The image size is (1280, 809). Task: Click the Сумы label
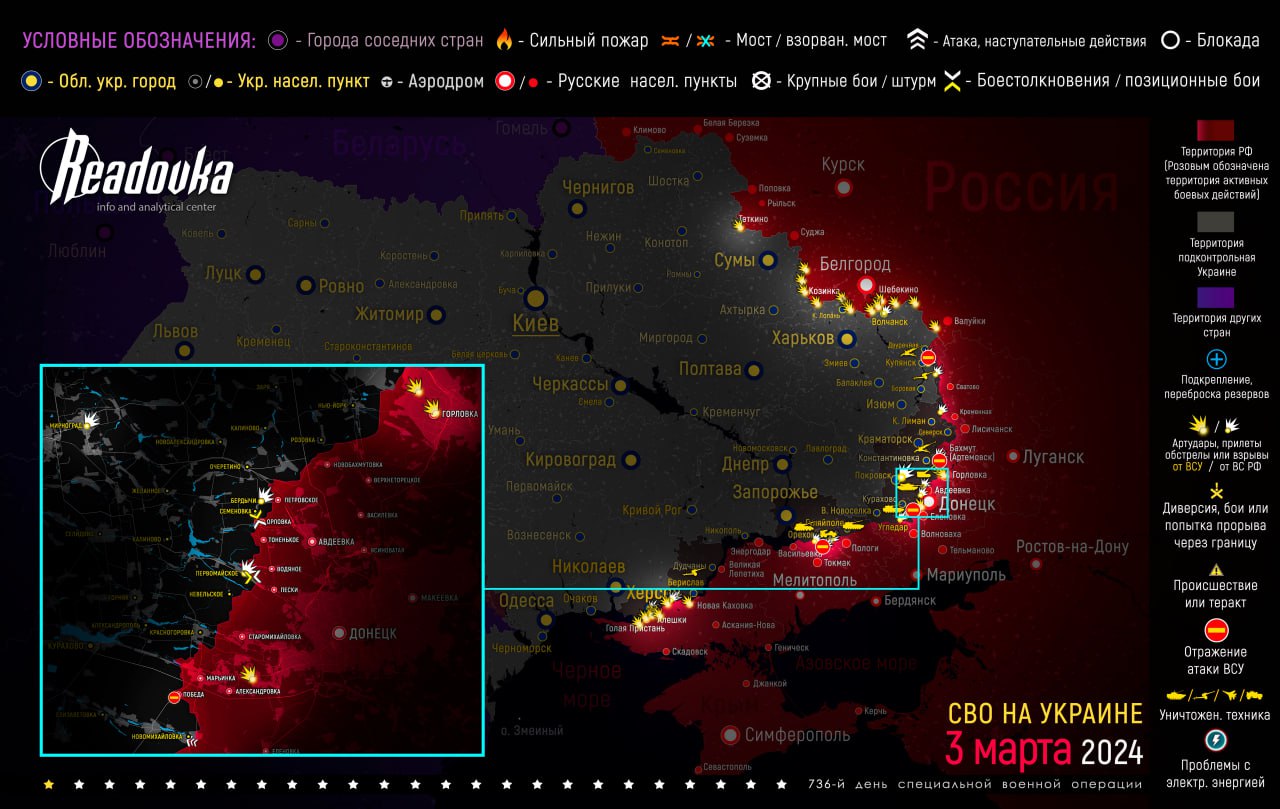click(x=734, y=260)
